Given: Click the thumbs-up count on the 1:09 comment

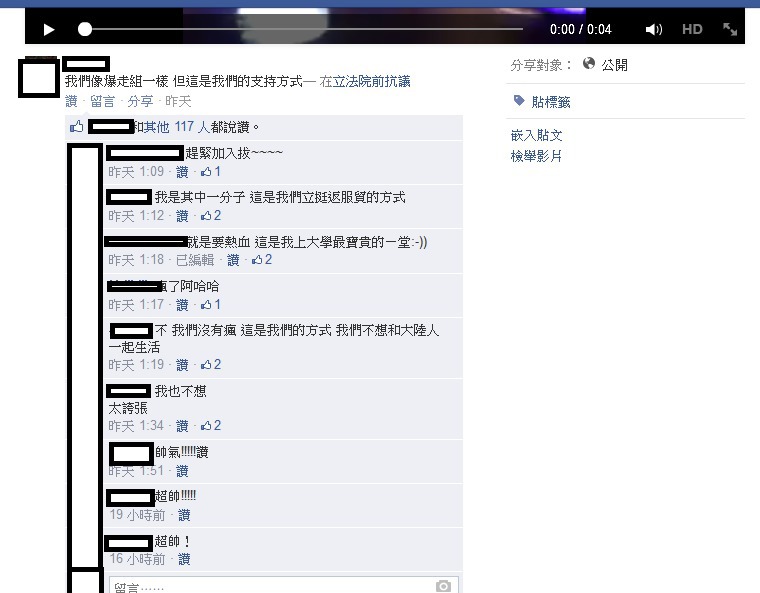Looking at the screenshot, I should coord(211,172).
